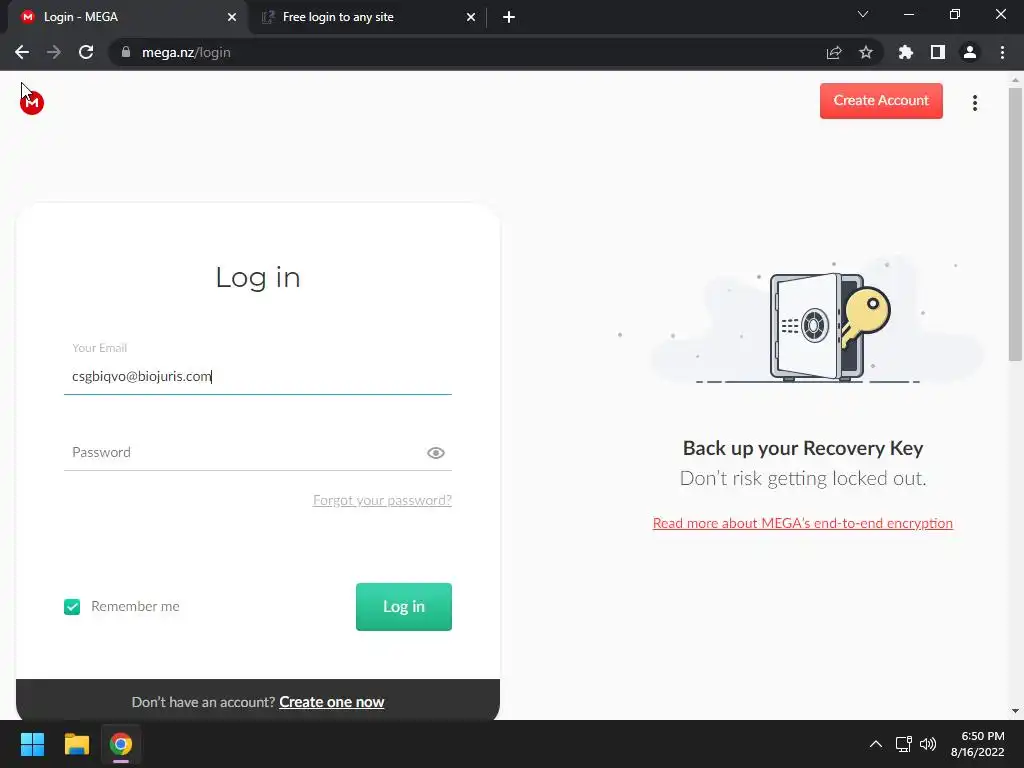Click into the Your Email field
The height and width of the screenshot is (768, 1024).
point(258,376)
